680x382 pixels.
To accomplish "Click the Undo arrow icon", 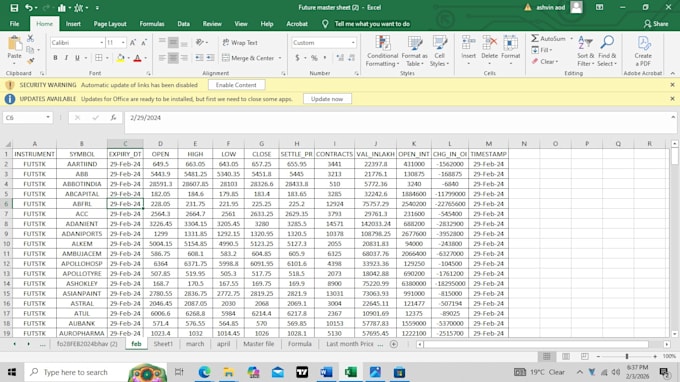I will point(29,8).
